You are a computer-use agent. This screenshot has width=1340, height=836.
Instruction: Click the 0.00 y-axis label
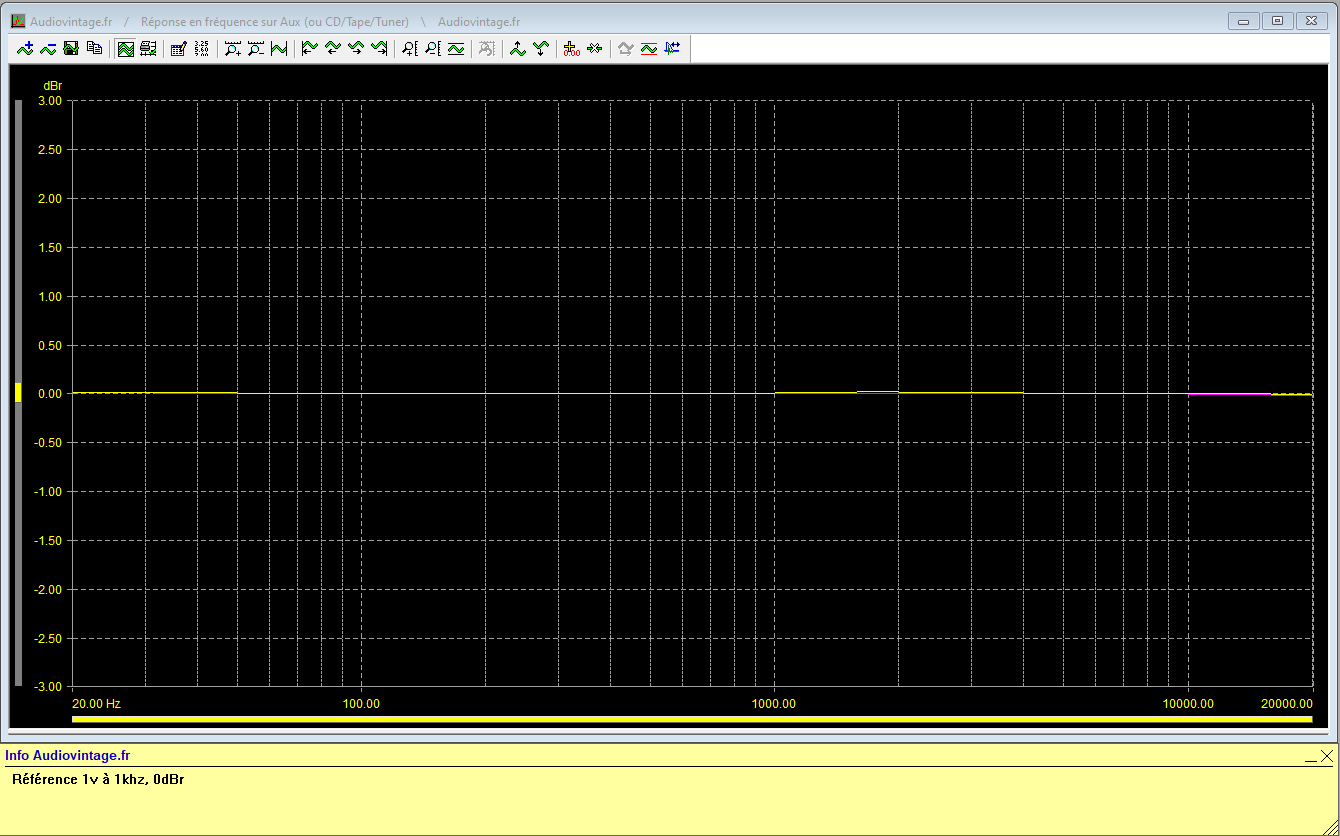[x=49, y=394]
